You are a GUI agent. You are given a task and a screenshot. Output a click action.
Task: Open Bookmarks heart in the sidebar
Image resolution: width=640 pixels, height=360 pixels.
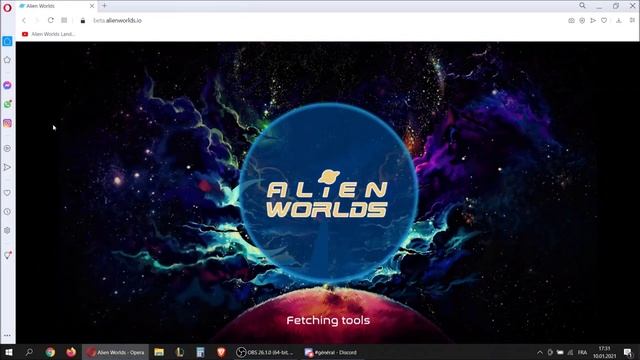[x=7, y=193]
